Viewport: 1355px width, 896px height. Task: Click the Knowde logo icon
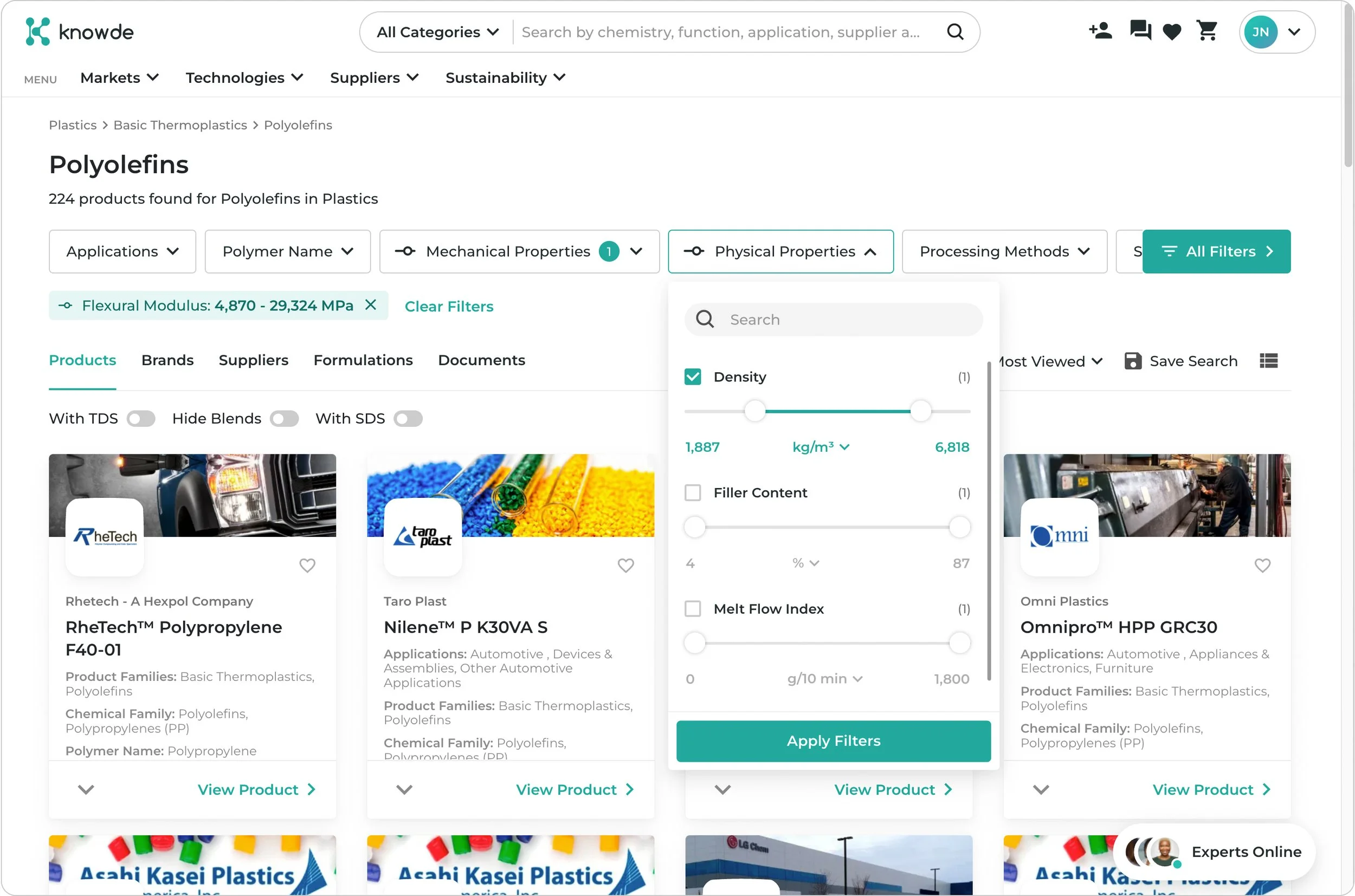(x=38, y=31)
